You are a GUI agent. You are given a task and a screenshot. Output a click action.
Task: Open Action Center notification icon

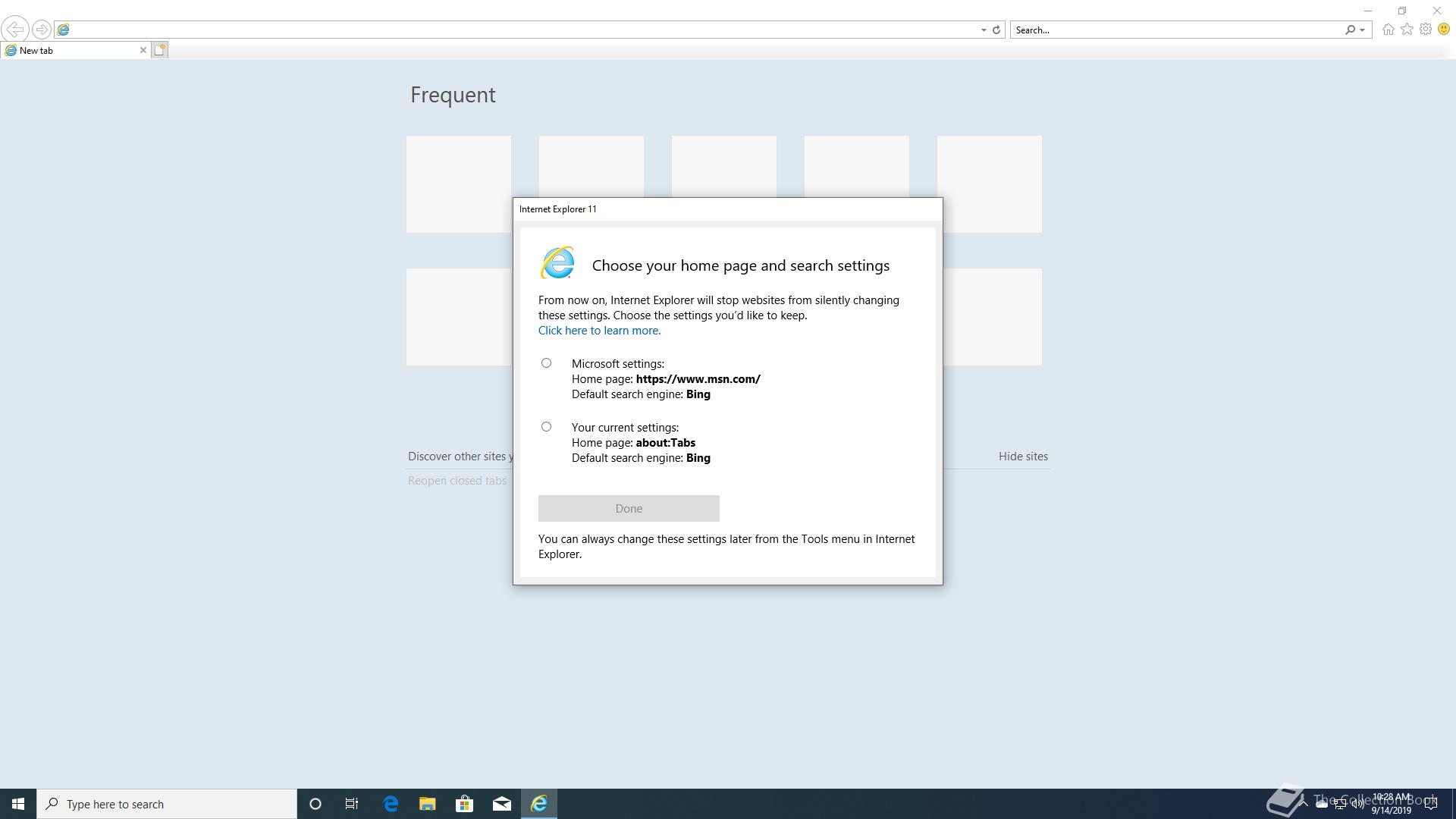click(x=1431, y=804)
